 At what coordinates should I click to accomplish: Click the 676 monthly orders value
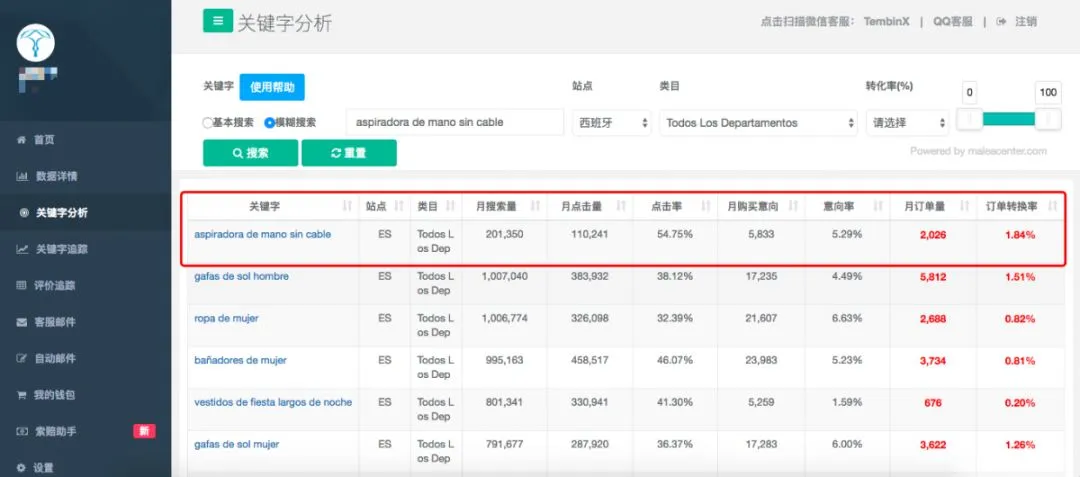[x=933, y=403]
